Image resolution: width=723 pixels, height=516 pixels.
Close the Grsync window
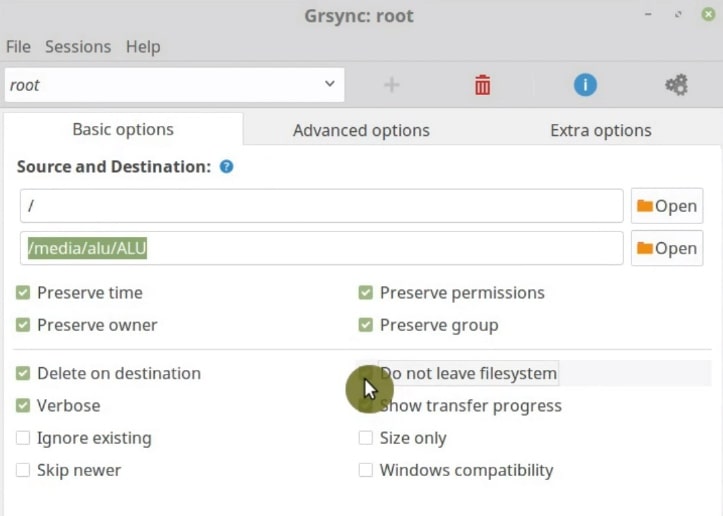tap(708, 15)
